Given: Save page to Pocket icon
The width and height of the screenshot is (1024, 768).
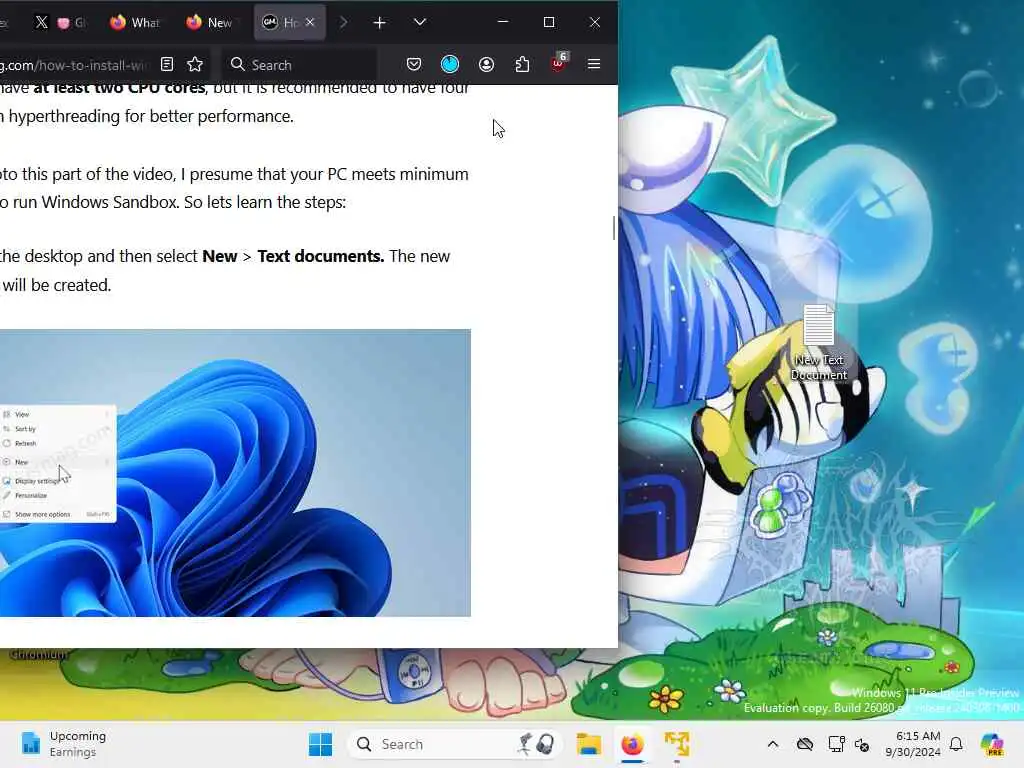Looking at the screenshot, I should point(414,64).
